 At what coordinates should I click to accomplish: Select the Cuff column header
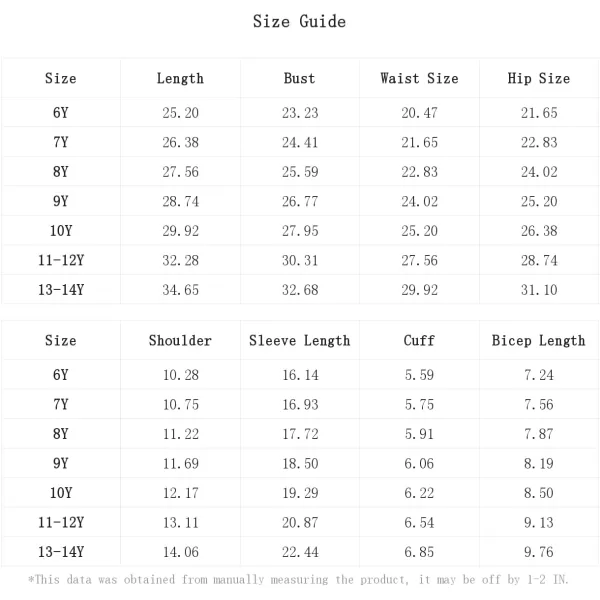click(419, 341)
